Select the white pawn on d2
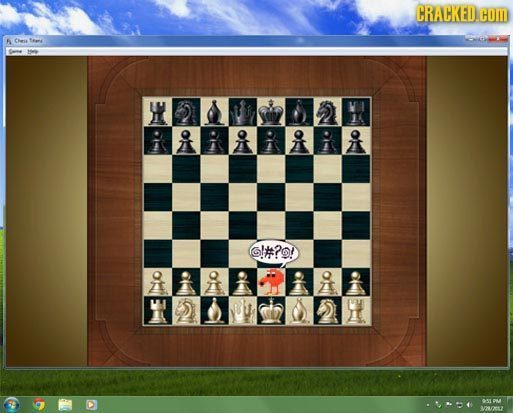The width and height of the screenshot is (513, 413). point(243,283)
